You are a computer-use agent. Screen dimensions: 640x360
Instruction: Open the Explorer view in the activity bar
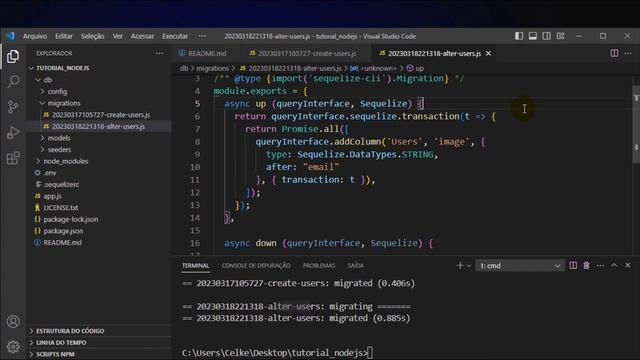click(13, 56)
